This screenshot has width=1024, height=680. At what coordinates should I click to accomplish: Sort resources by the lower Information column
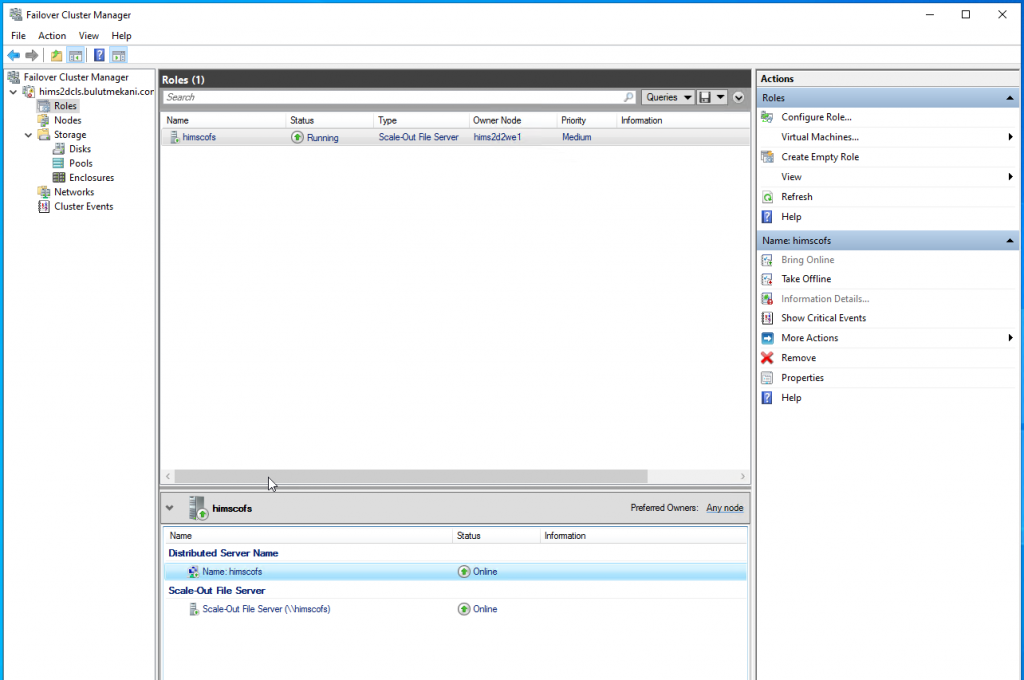[x=643, y=536]
